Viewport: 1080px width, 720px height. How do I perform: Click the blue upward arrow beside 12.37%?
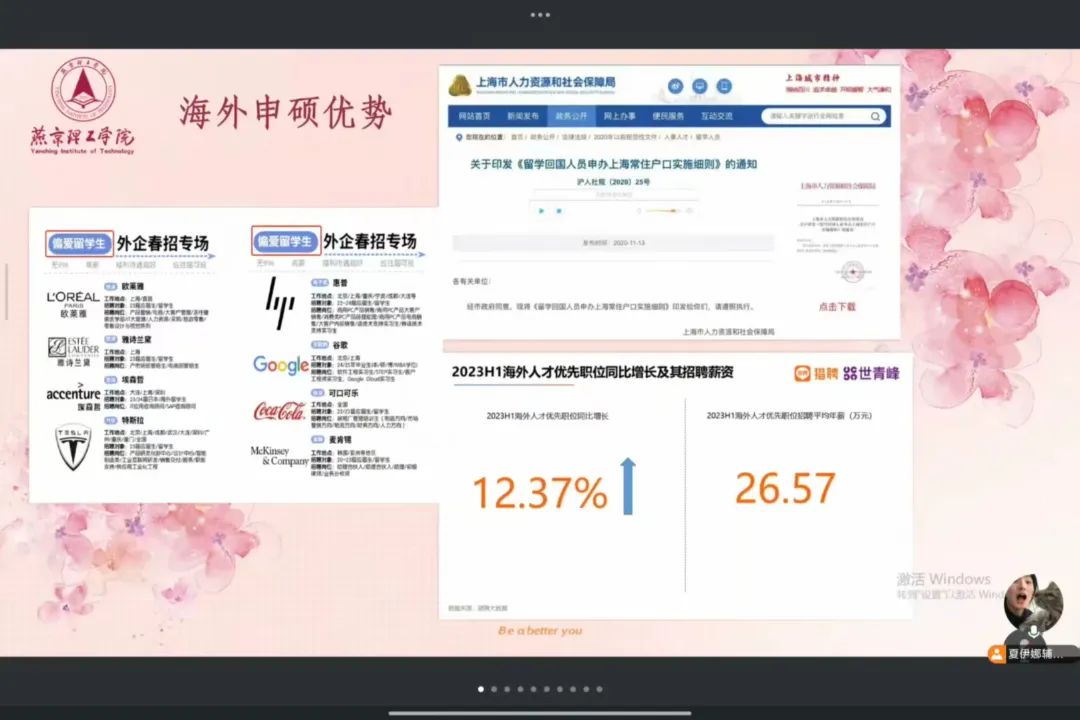point(627,486)
